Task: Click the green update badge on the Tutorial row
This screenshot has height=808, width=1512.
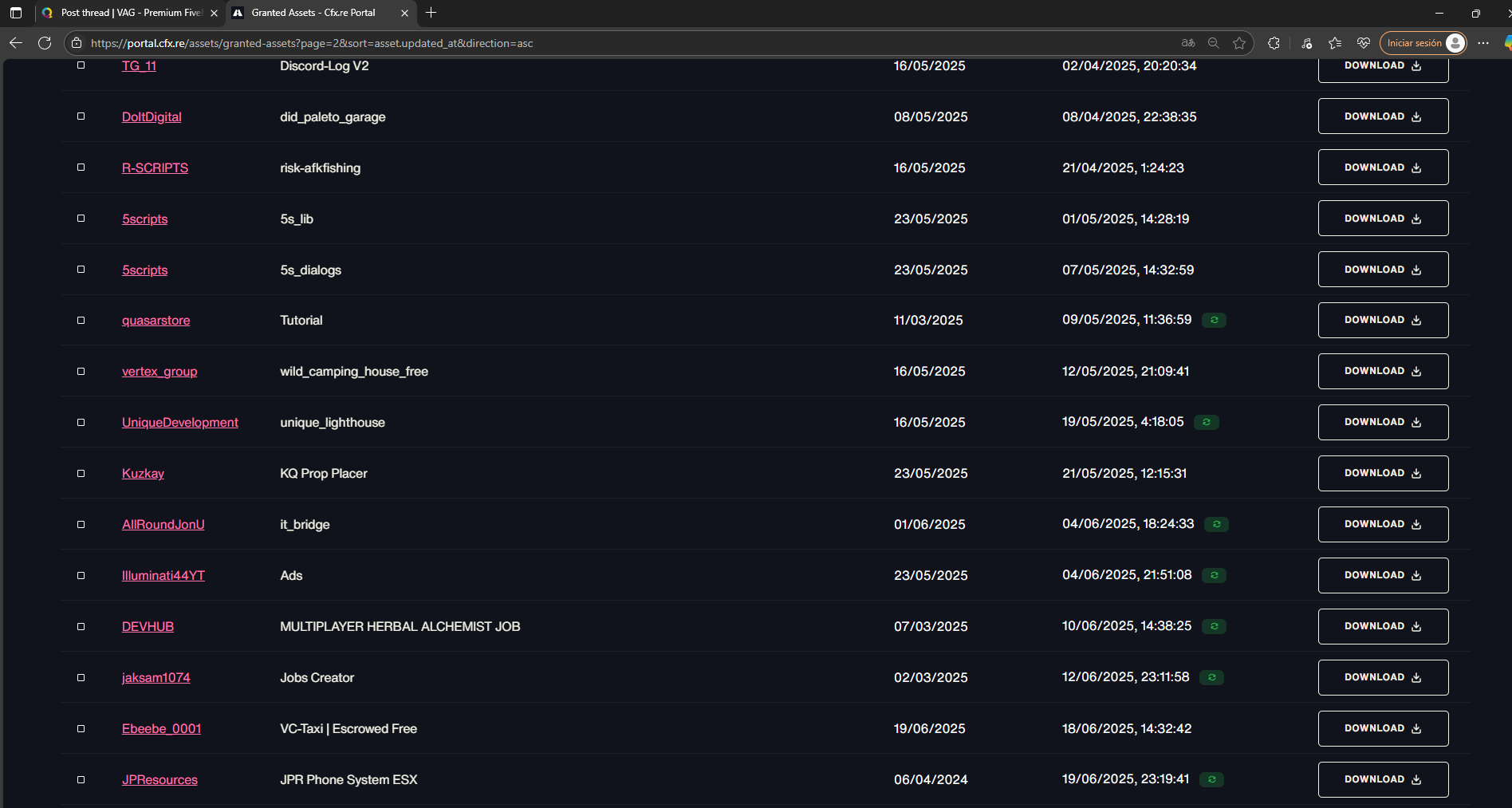Action: pyautogui.click(x=1214, y=320)
